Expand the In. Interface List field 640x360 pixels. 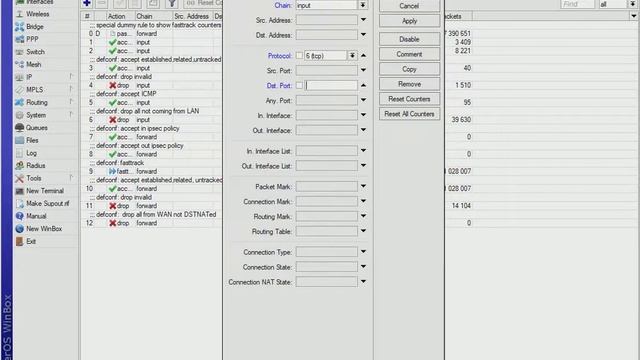(363, 151)
